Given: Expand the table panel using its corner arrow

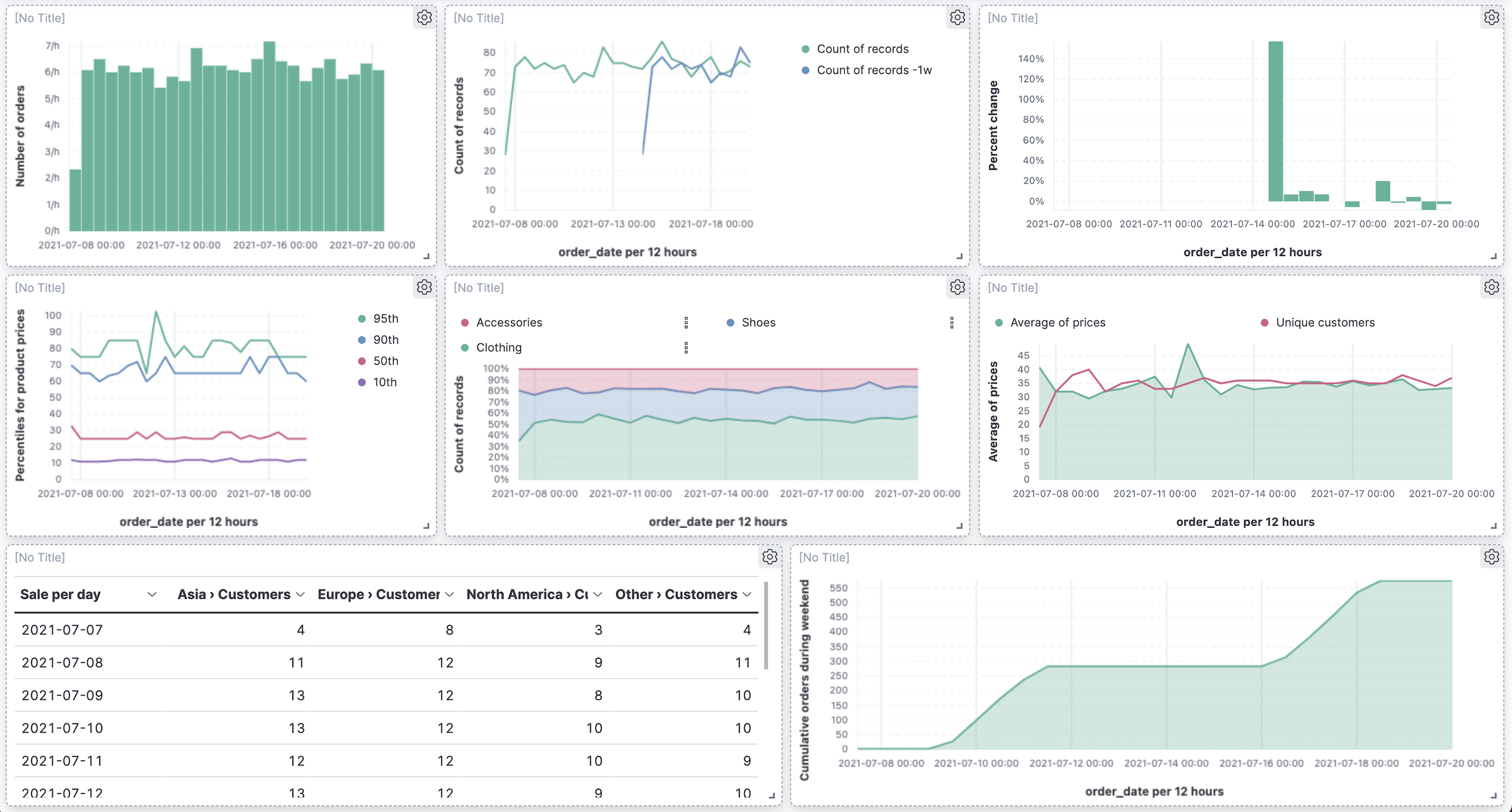Looking at the screenshot, I should (772, 796).
